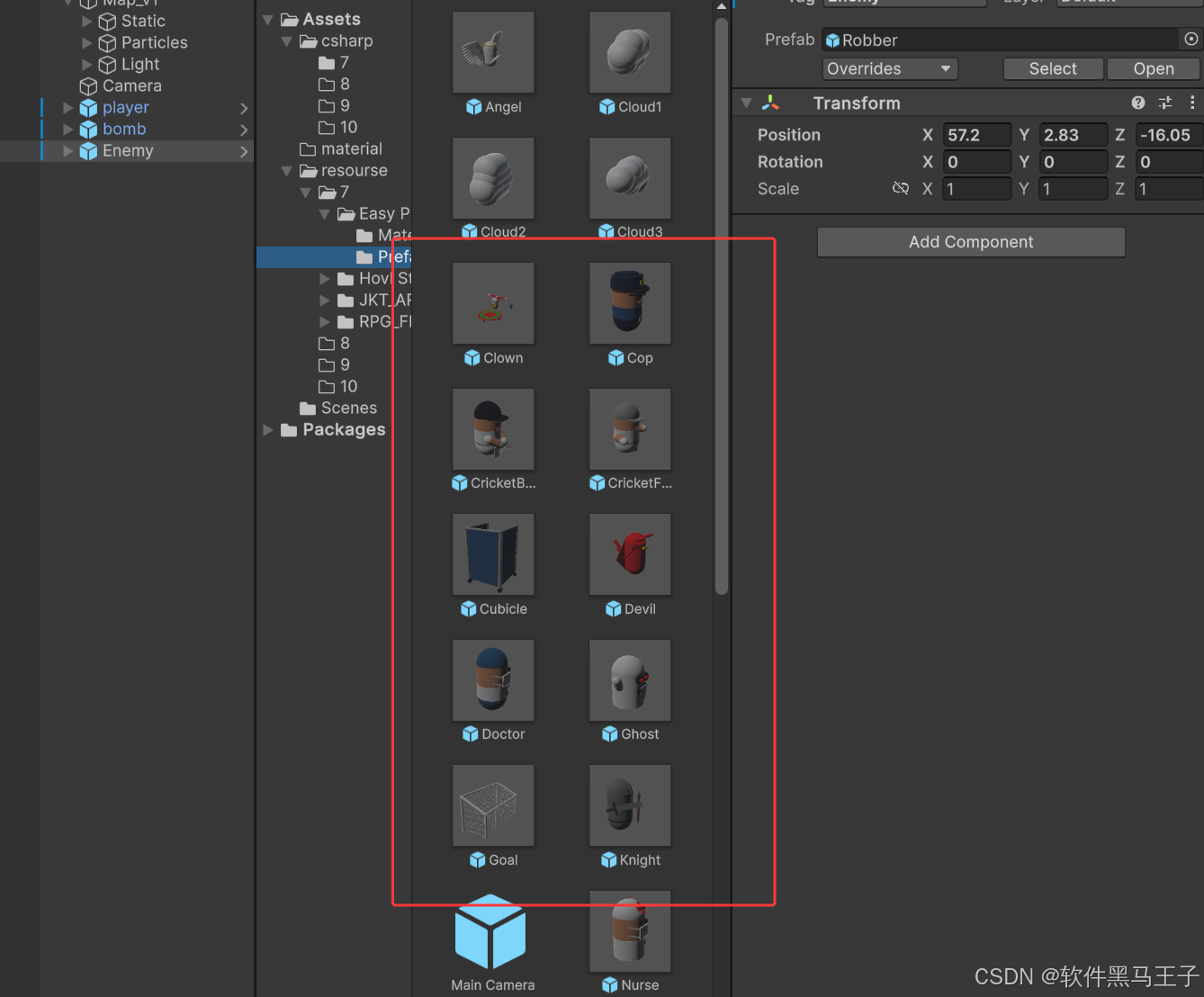Expand the Static object in hierarchy
The width and height of the screenshot is (1204, 997).
(x=87, y=21)
